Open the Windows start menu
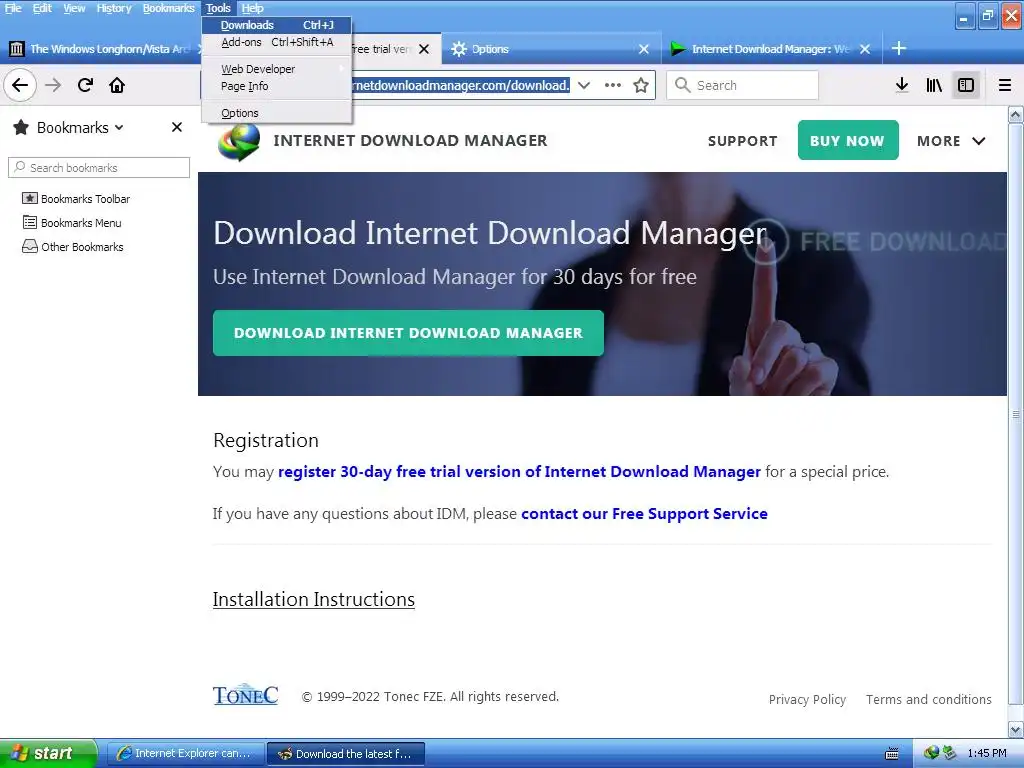 48,753
